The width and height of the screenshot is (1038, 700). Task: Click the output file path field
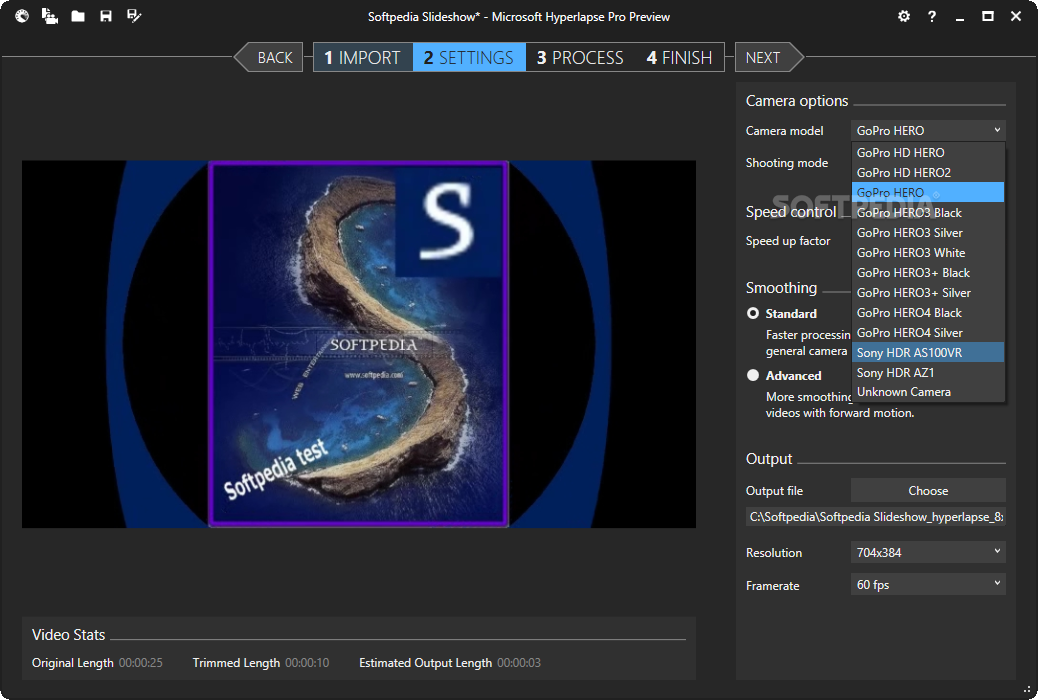(876, 517)
